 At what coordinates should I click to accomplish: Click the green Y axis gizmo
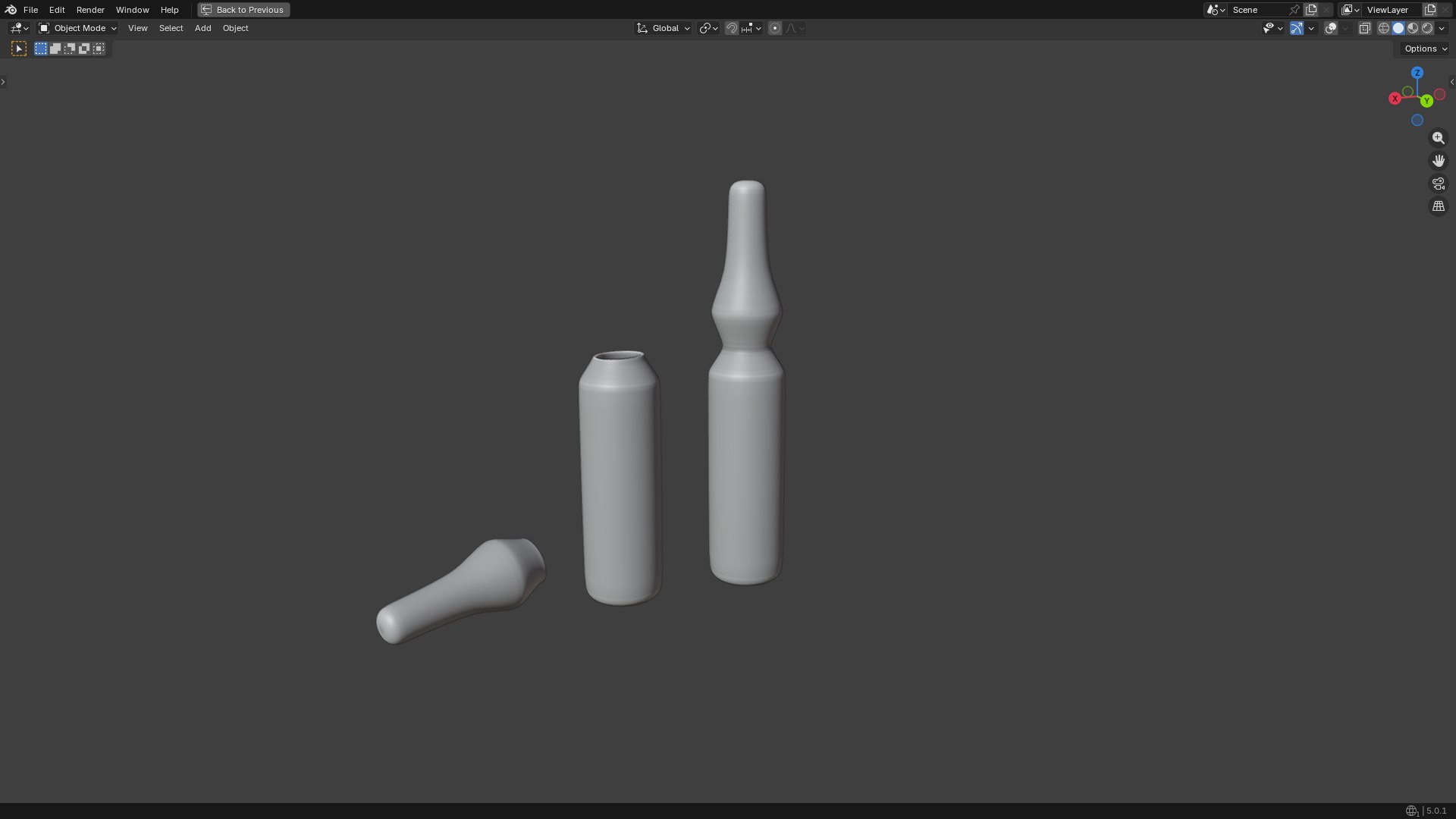1426,101
